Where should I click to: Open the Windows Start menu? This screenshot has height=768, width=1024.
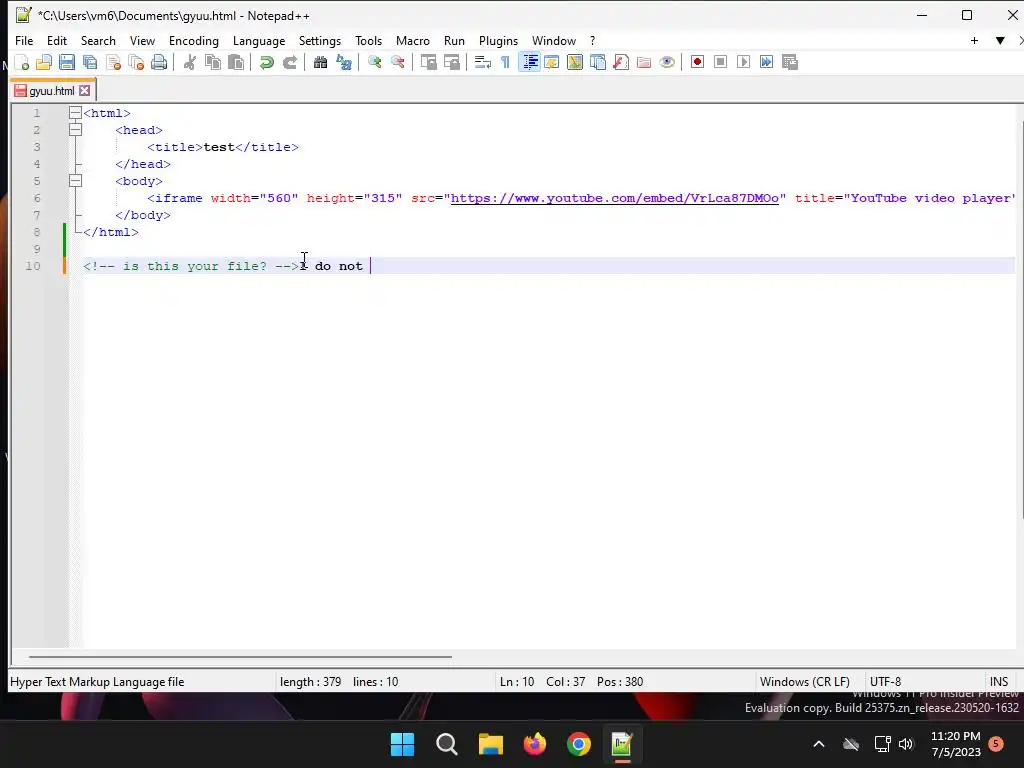(x=402, y=744)
